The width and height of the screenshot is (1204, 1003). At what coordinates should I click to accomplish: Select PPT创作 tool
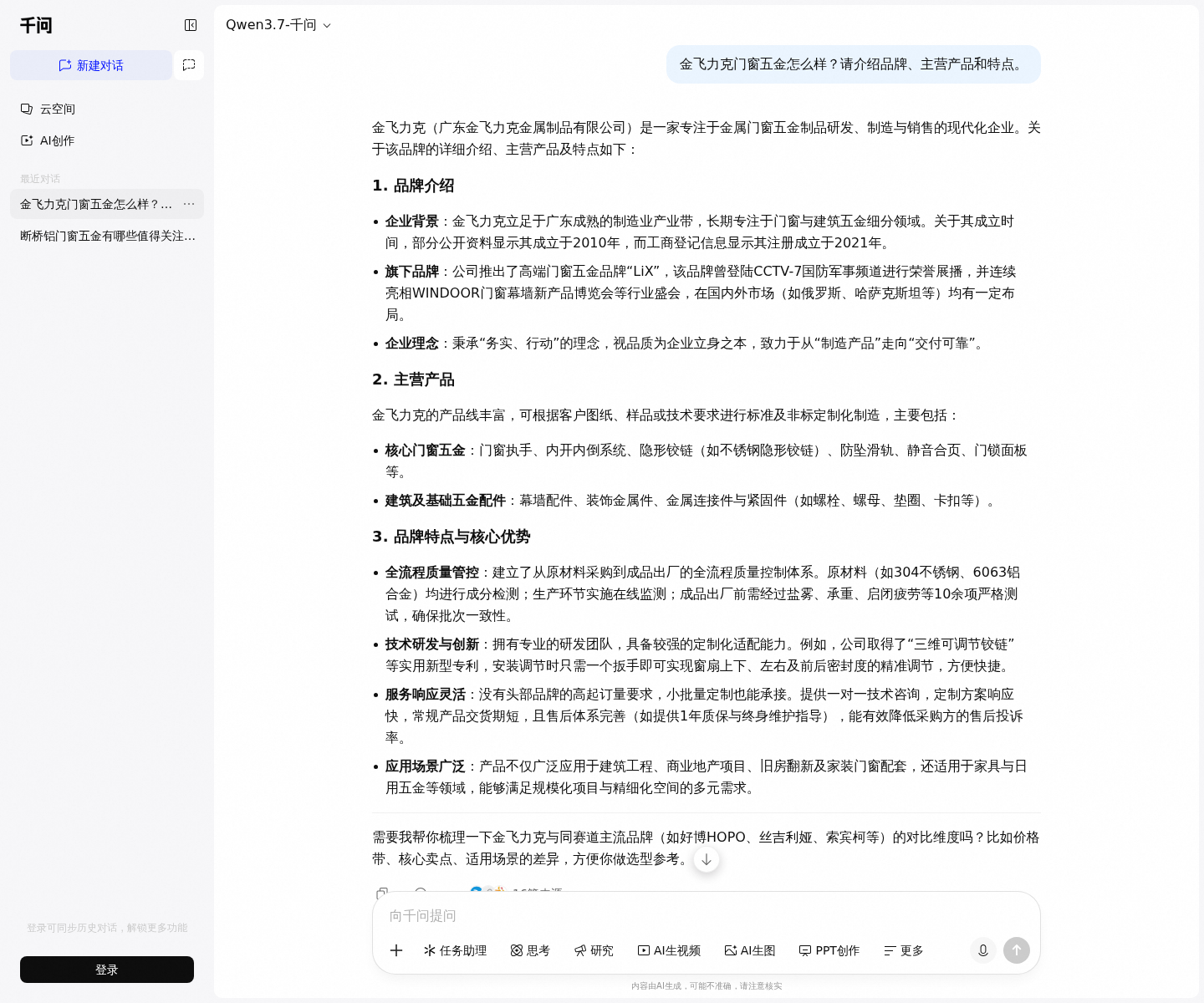(829, 950)
